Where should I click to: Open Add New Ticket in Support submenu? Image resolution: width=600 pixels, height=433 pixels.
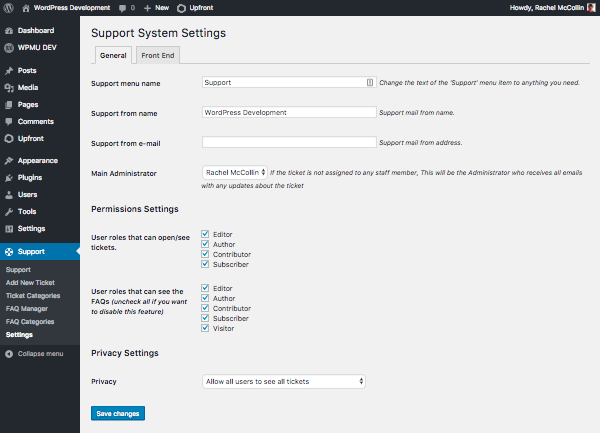(x=30, y=283)
